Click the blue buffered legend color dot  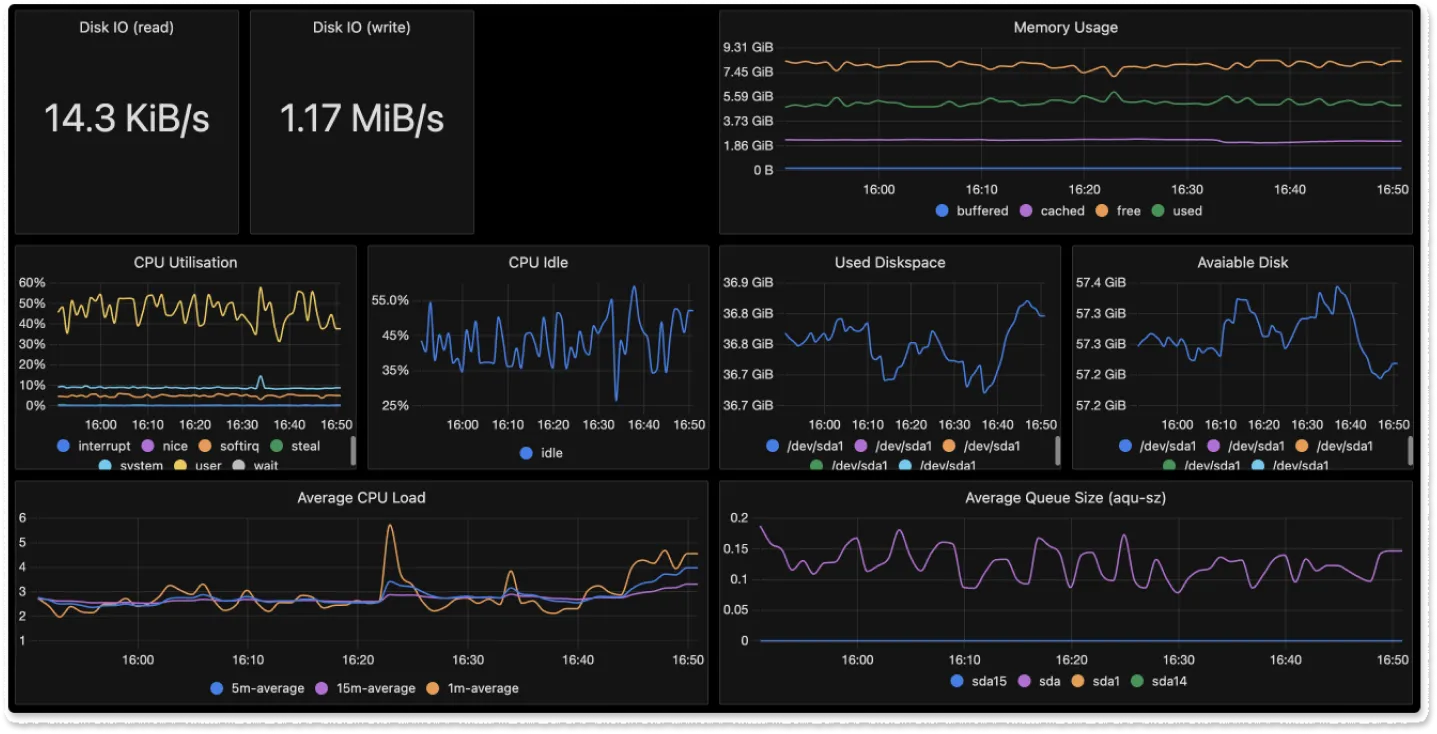pos(941,211)
